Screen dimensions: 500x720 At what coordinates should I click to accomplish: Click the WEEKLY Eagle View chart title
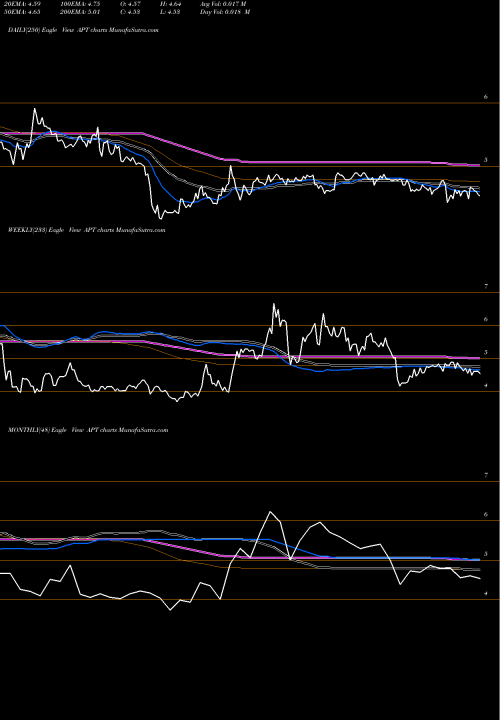86,230
